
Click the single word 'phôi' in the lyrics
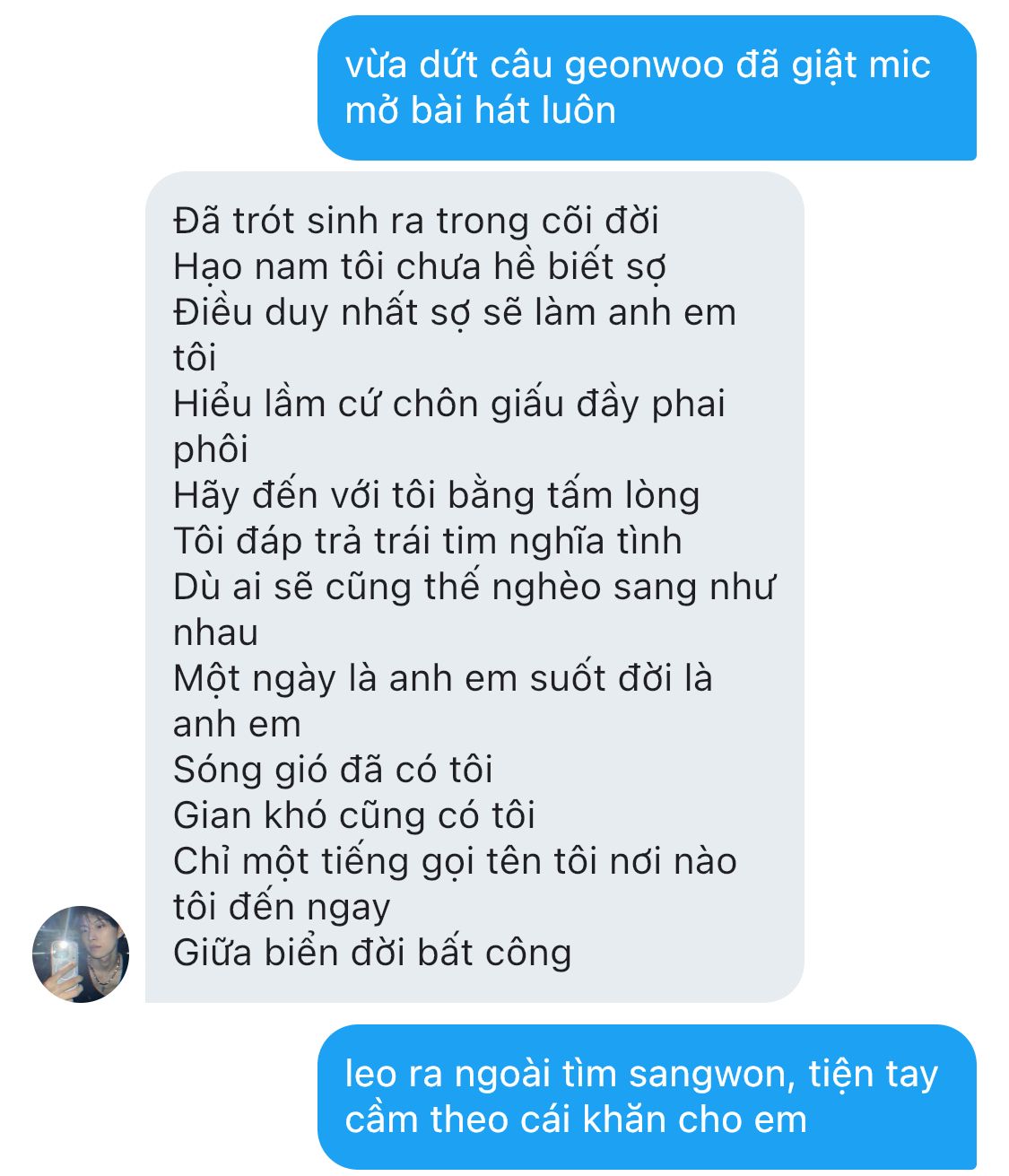pos(211,449)
